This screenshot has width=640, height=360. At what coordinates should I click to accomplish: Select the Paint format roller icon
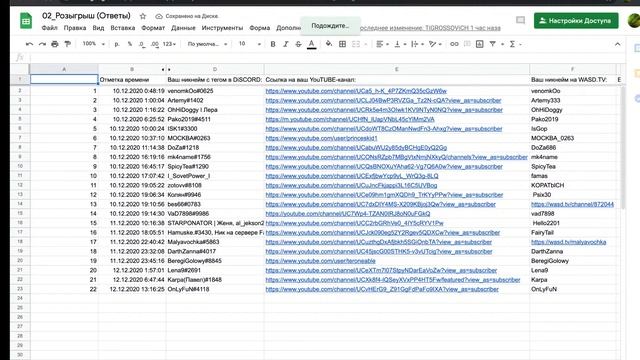tap(67, 44)
